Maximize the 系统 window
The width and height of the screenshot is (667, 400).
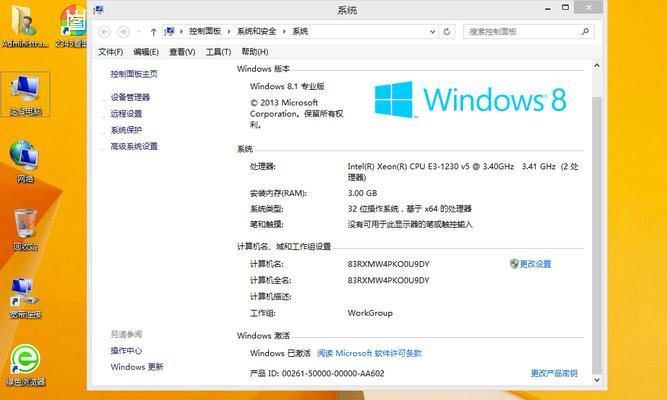coord(565,8)
